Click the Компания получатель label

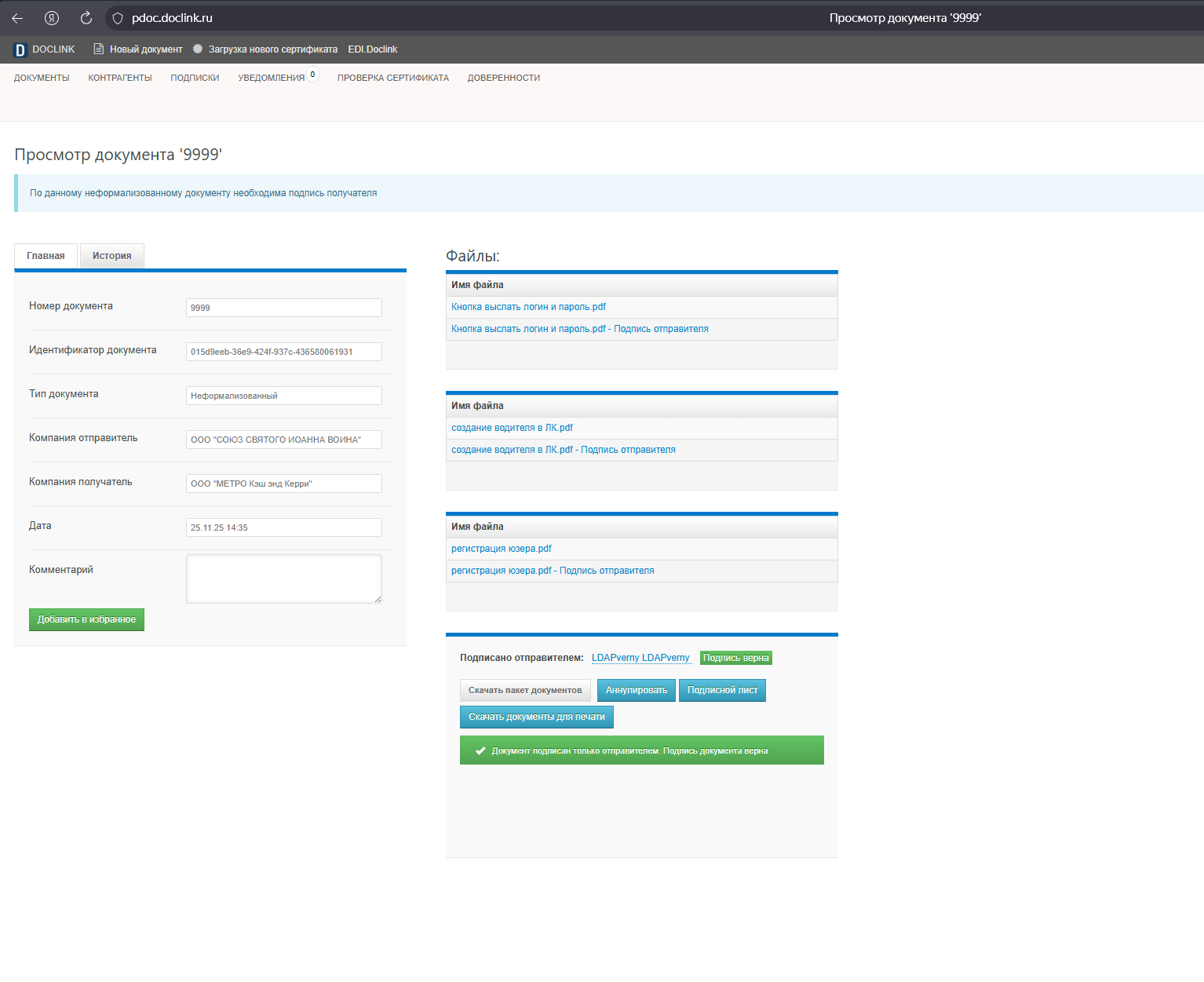click(81, 482)
